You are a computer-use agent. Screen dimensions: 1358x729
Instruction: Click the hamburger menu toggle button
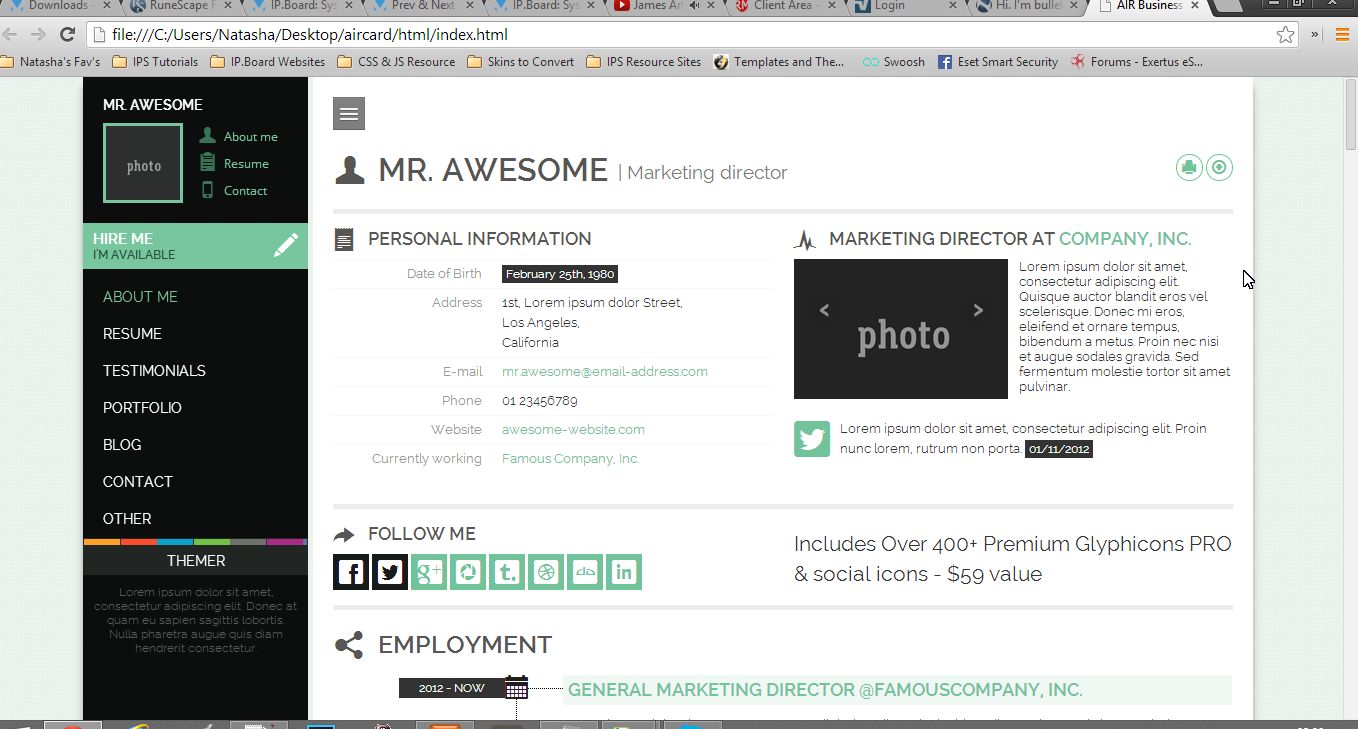[349, 114]
